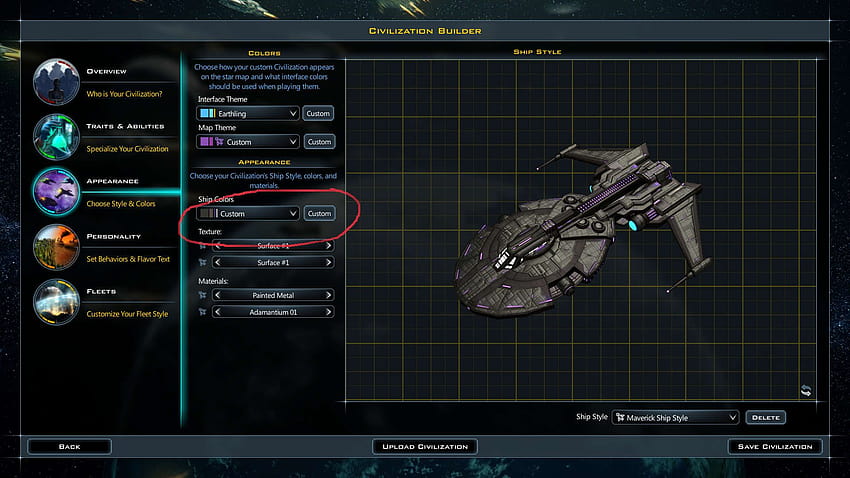The image size is (850, 478).
Task: Open the Personality landscape icon
Action: (56, 247)
